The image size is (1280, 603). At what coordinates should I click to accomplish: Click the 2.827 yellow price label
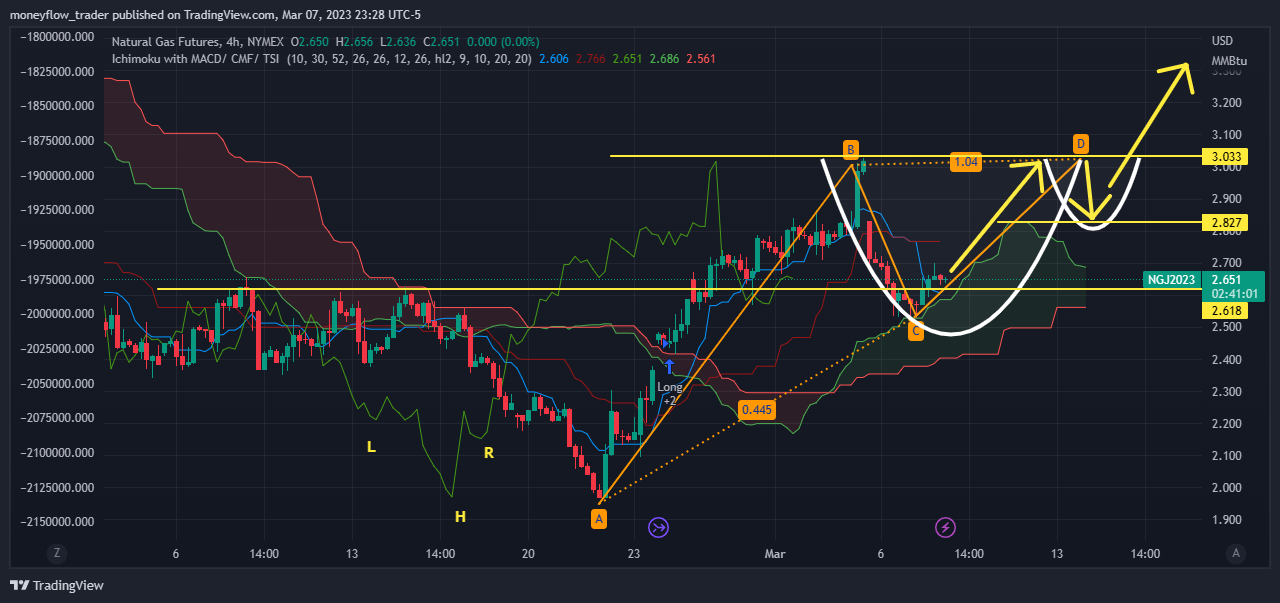pyautogui.click(x=1227, y=222)
